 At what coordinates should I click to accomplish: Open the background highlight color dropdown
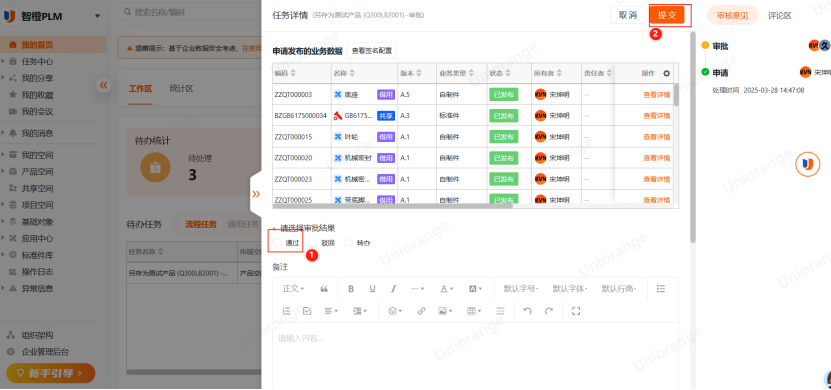(x=475, y=289)
